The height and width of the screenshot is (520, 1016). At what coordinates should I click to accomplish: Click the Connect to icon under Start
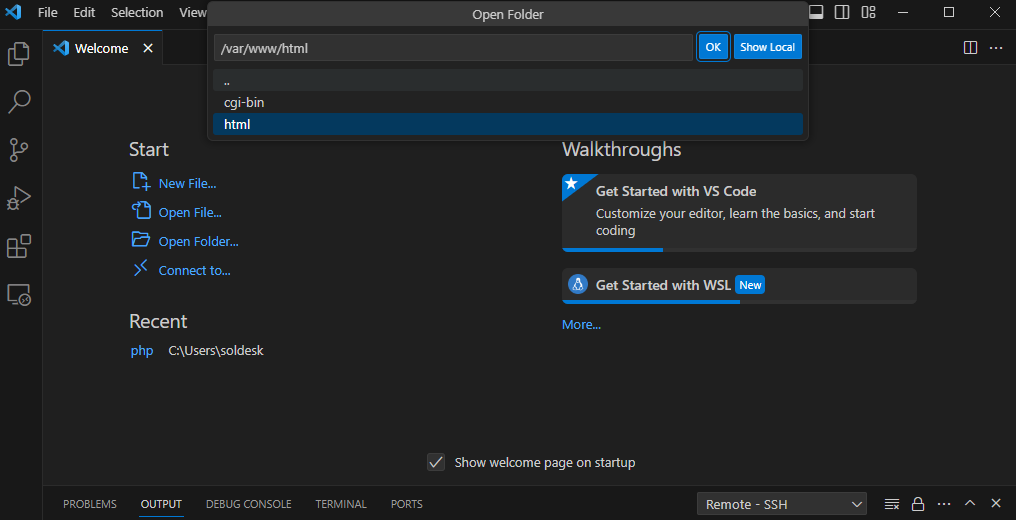pos(141,268)
